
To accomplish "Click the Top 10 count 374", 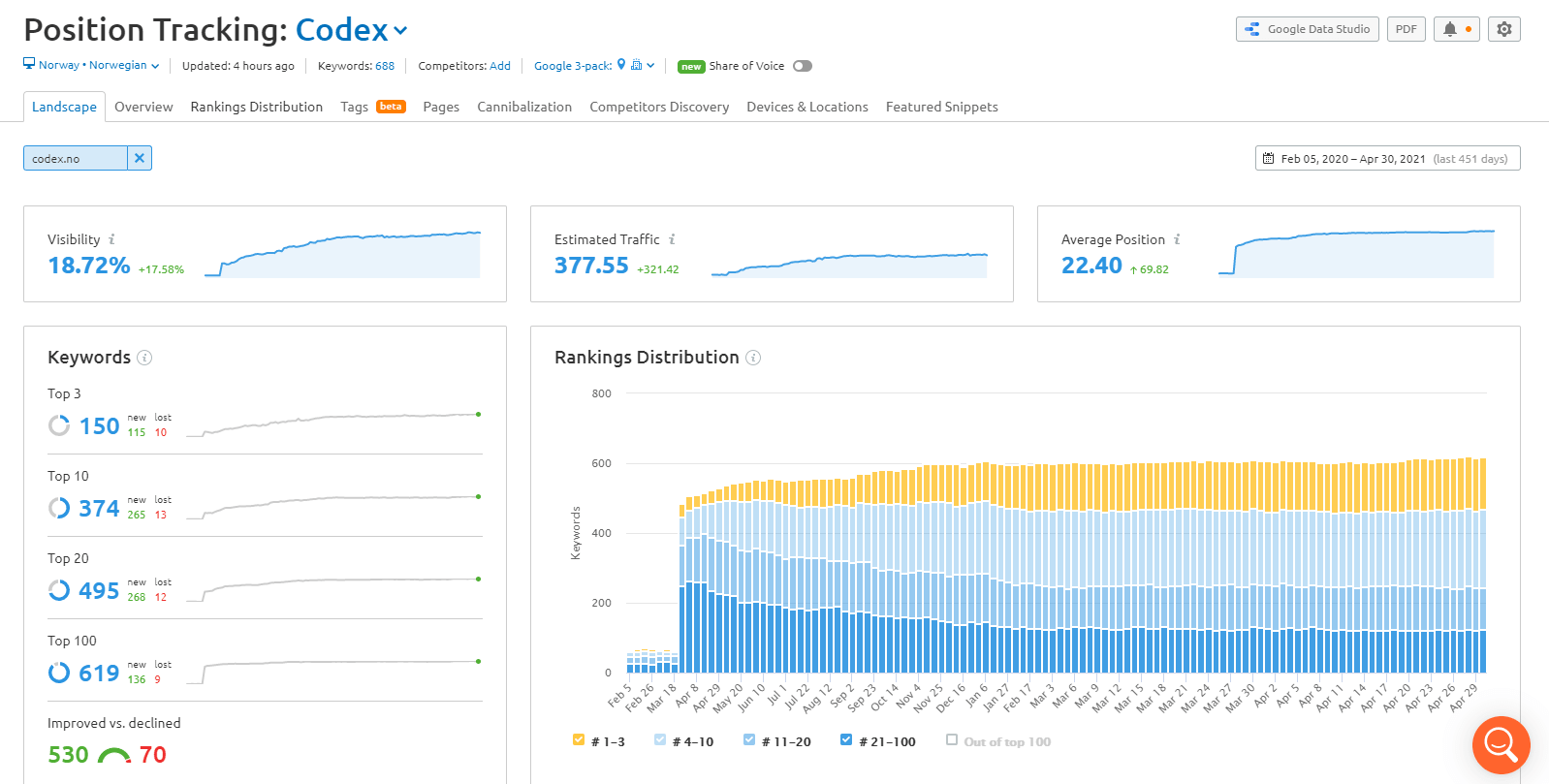I will 99,509.
